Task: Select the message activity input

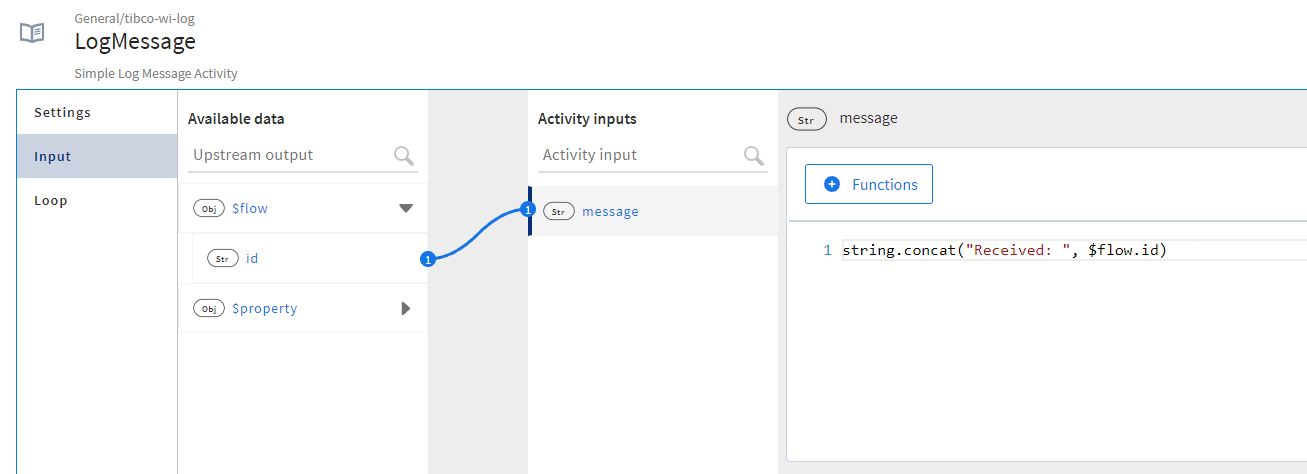Action: coord(610,211)
